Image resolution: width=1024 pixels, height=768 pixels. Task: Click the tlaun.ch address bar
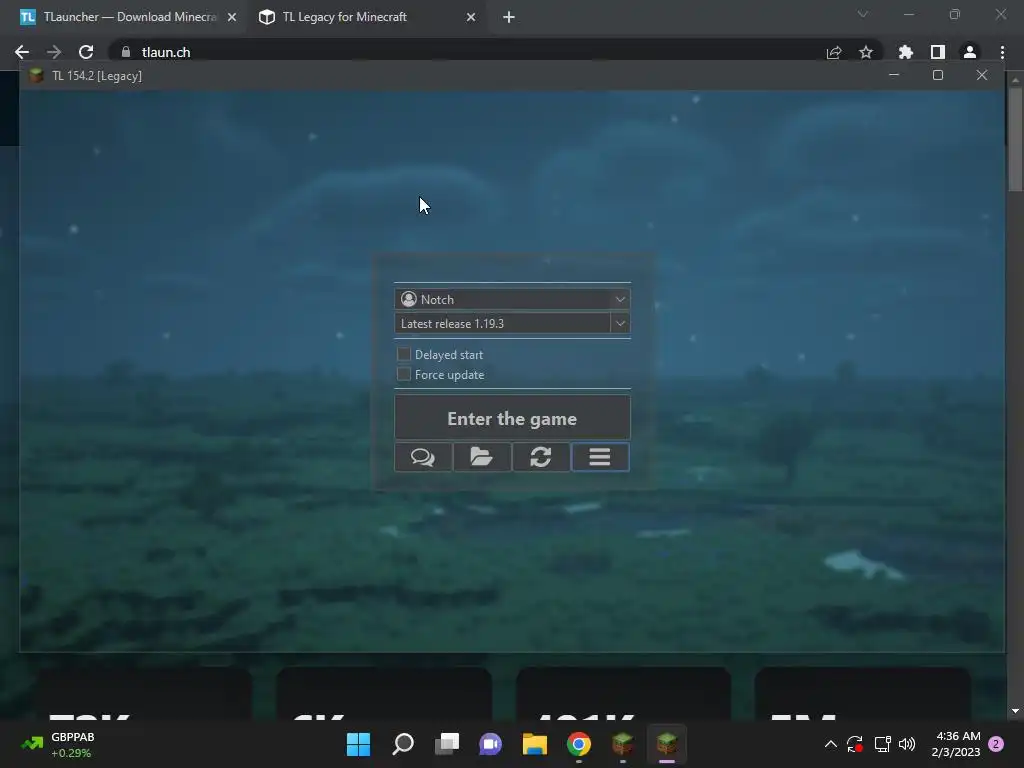click(470, 52)
